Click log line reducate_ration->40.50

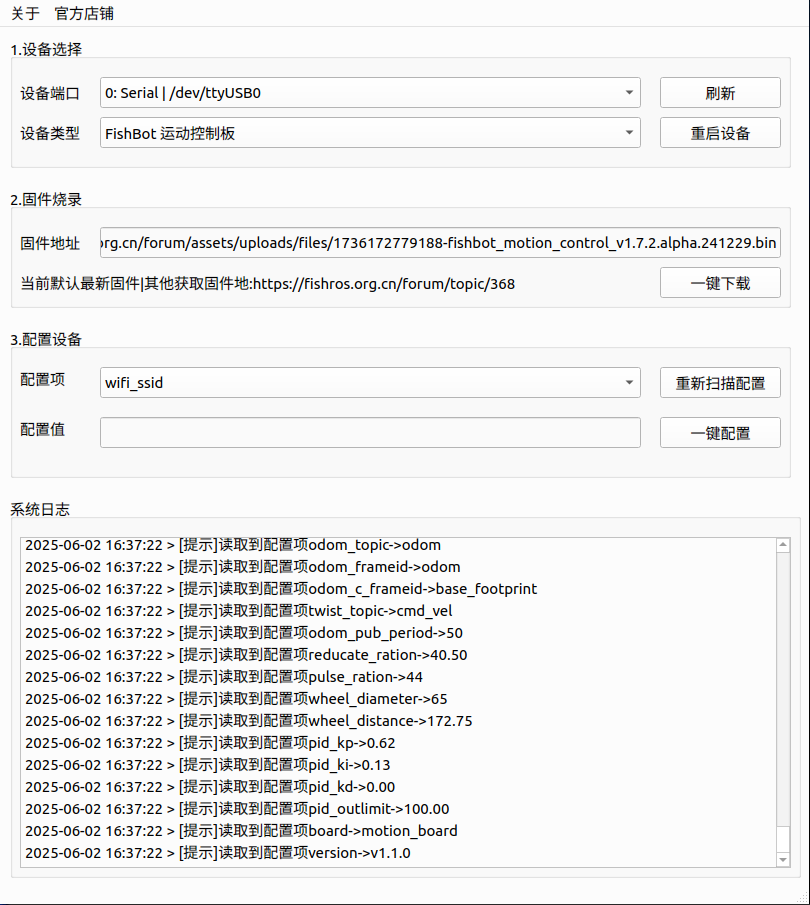(246, 655)
